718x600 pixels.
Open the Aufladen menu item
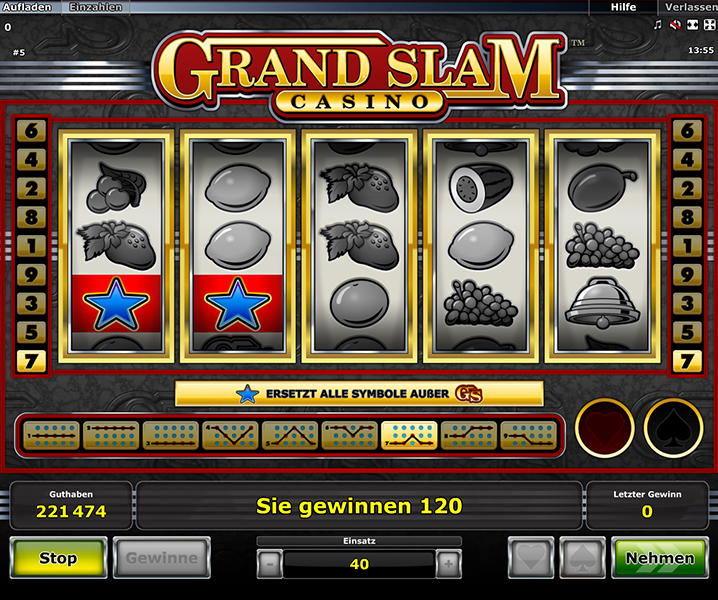[27, 7]
